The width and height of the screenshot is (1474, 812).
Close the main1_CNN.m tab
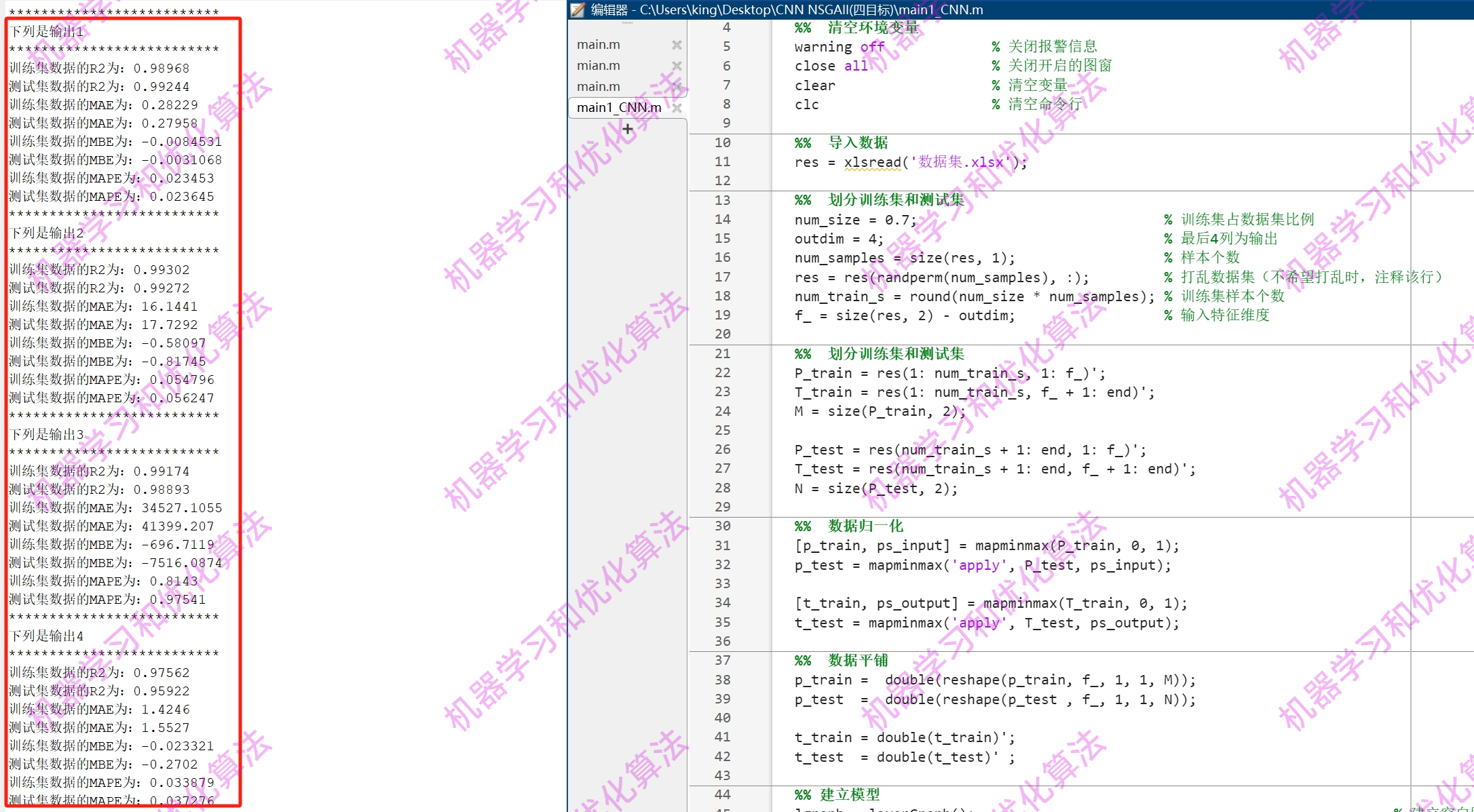(x=677, y=108)
